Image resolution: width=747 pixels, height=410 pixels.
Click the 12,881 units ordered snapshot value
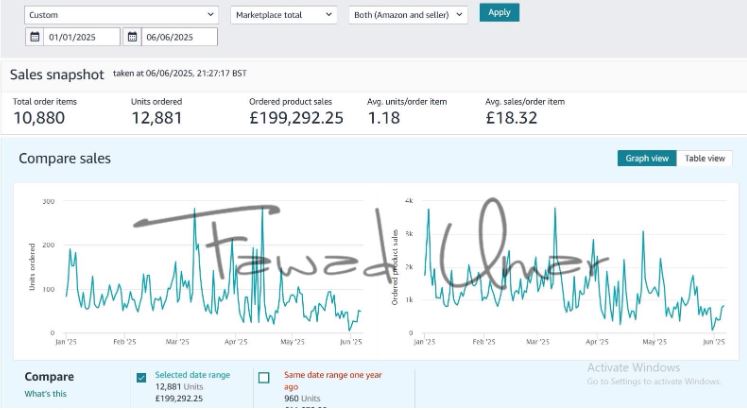pos(155,118)
